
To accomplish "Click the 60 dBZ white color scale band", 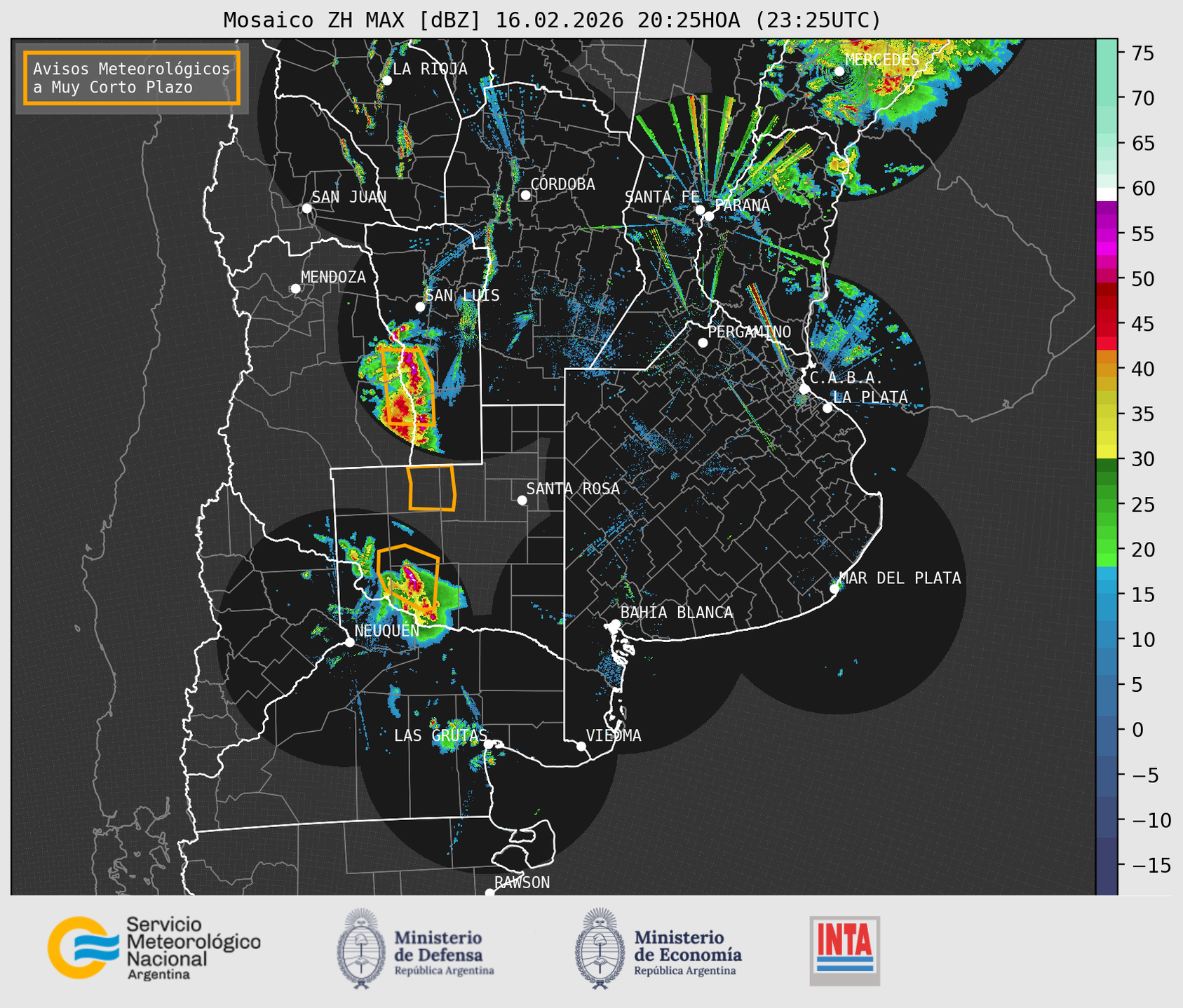I will (x=1107, y=194).
